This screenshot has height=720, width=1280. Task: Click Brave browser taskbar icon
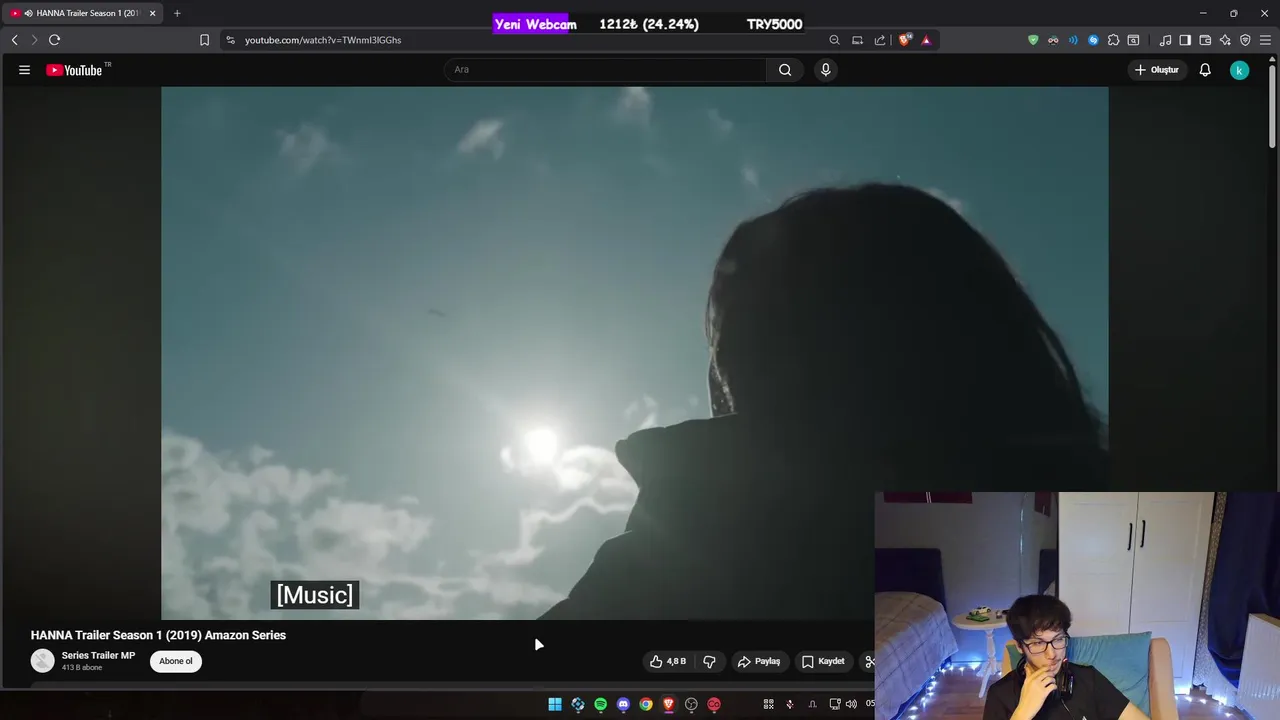668,704
